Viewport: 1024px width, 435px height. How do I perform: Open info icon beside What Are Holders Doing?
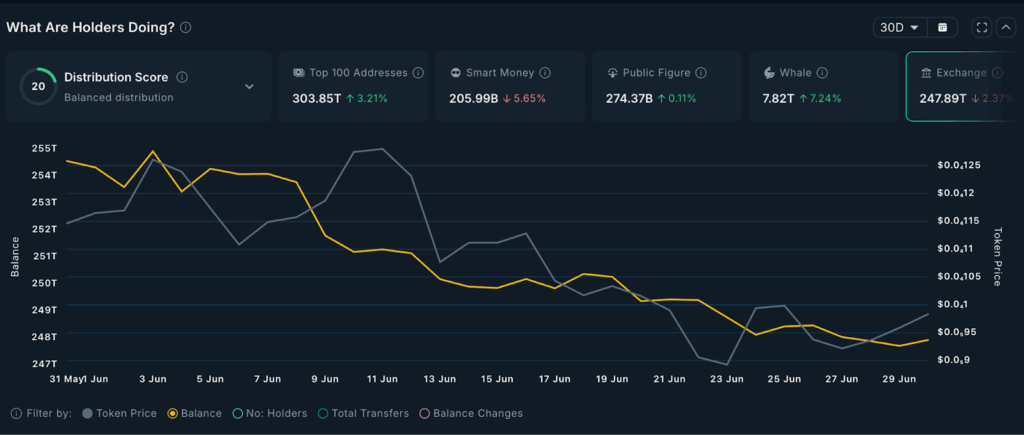(x=186, y=27)
